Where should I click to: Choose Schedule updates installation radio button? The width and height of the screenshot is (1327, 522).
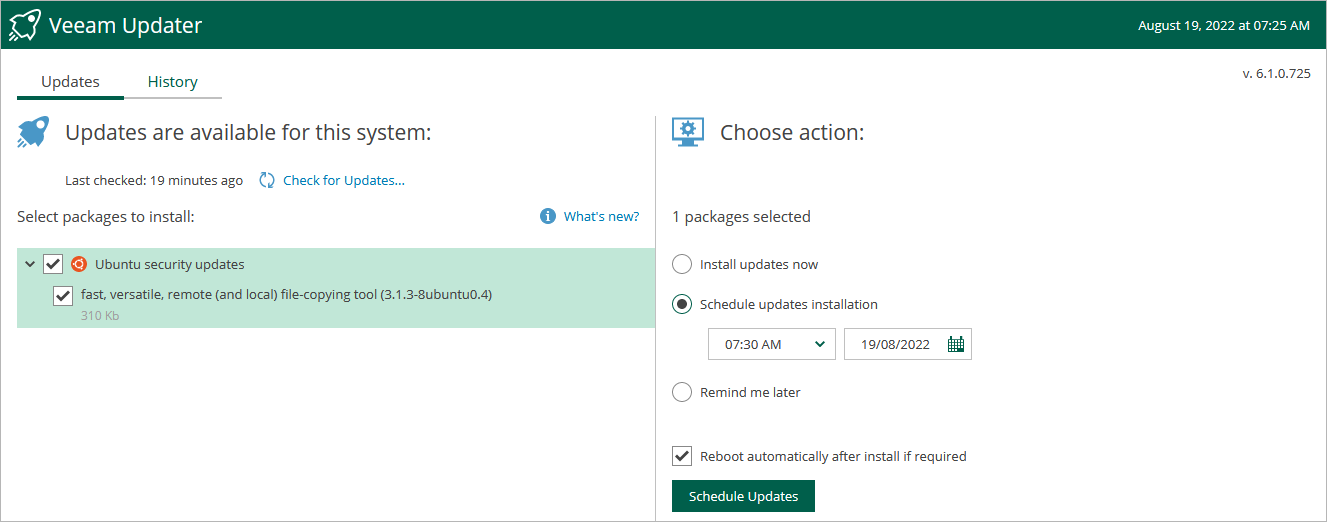682,304
